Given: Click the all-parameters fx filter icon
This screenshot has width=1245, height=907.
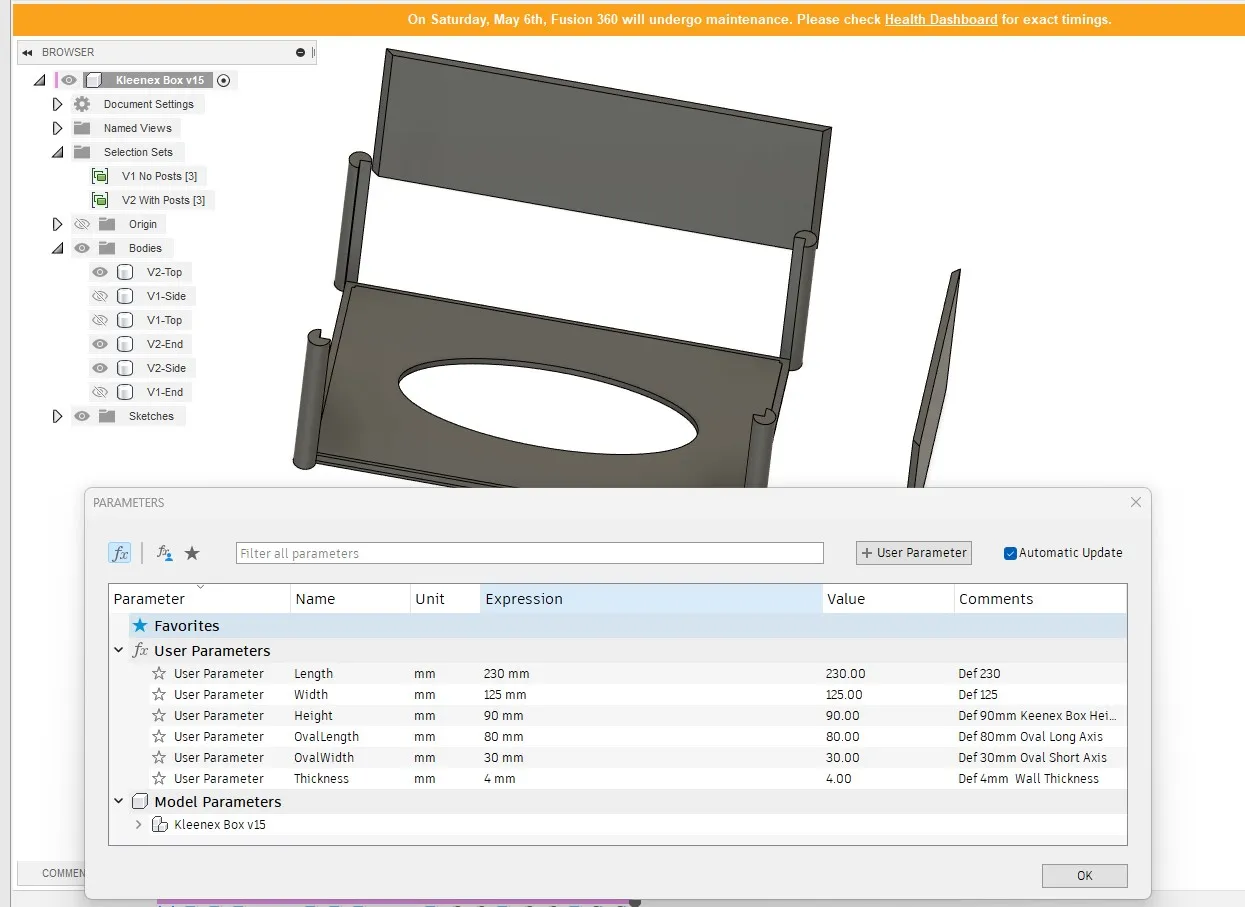Looking at the screenshot, I should [x=119, y=553].
